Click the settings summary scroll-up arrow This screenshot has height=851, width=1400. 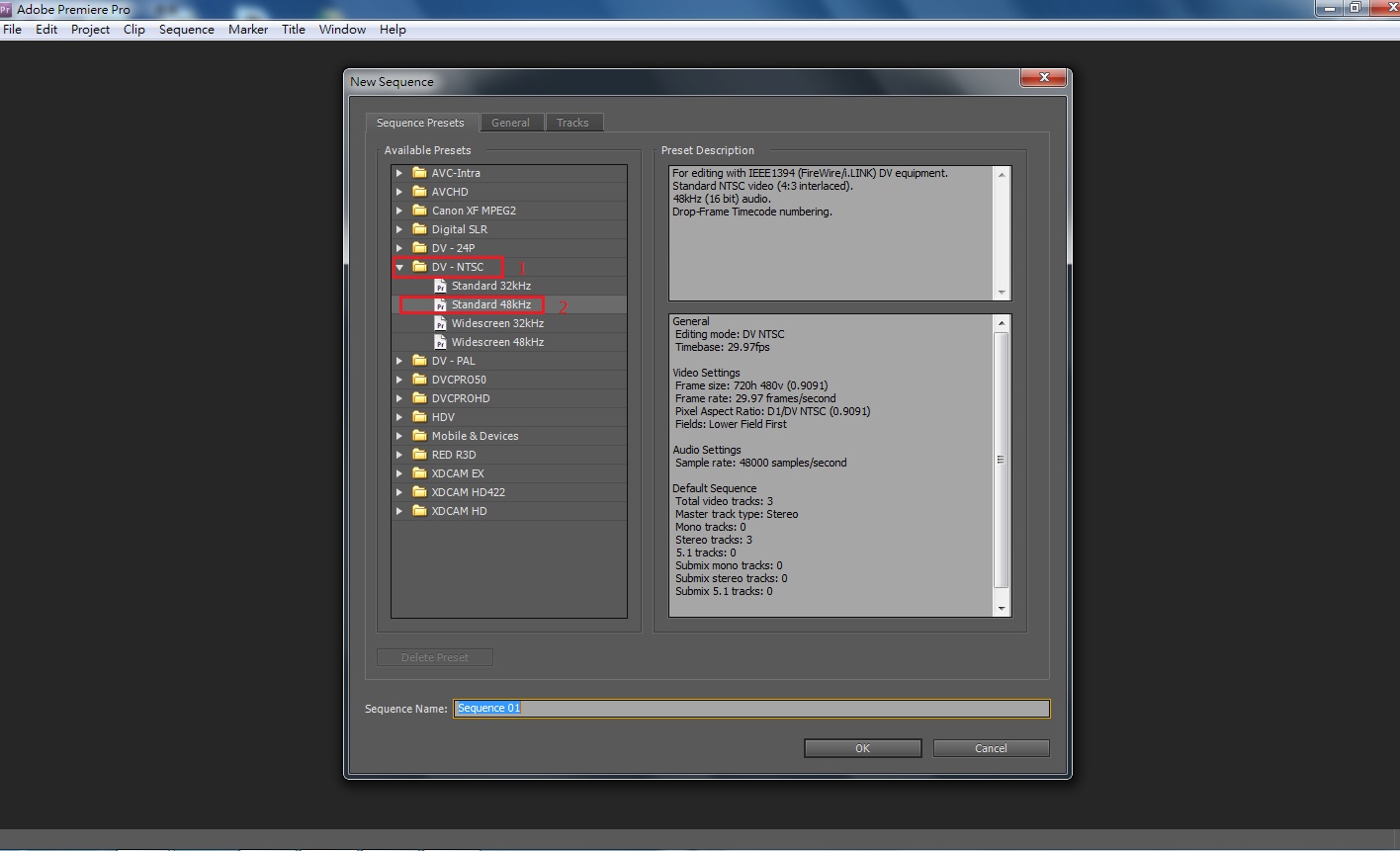click(x=1001, y=323)
